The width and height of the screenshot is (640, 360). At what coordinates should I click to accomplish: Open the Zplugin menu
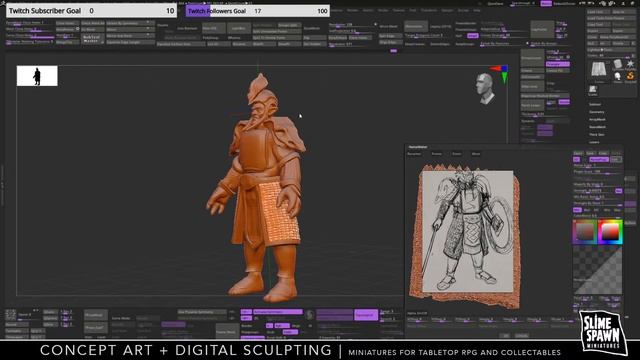coord(447,10)
